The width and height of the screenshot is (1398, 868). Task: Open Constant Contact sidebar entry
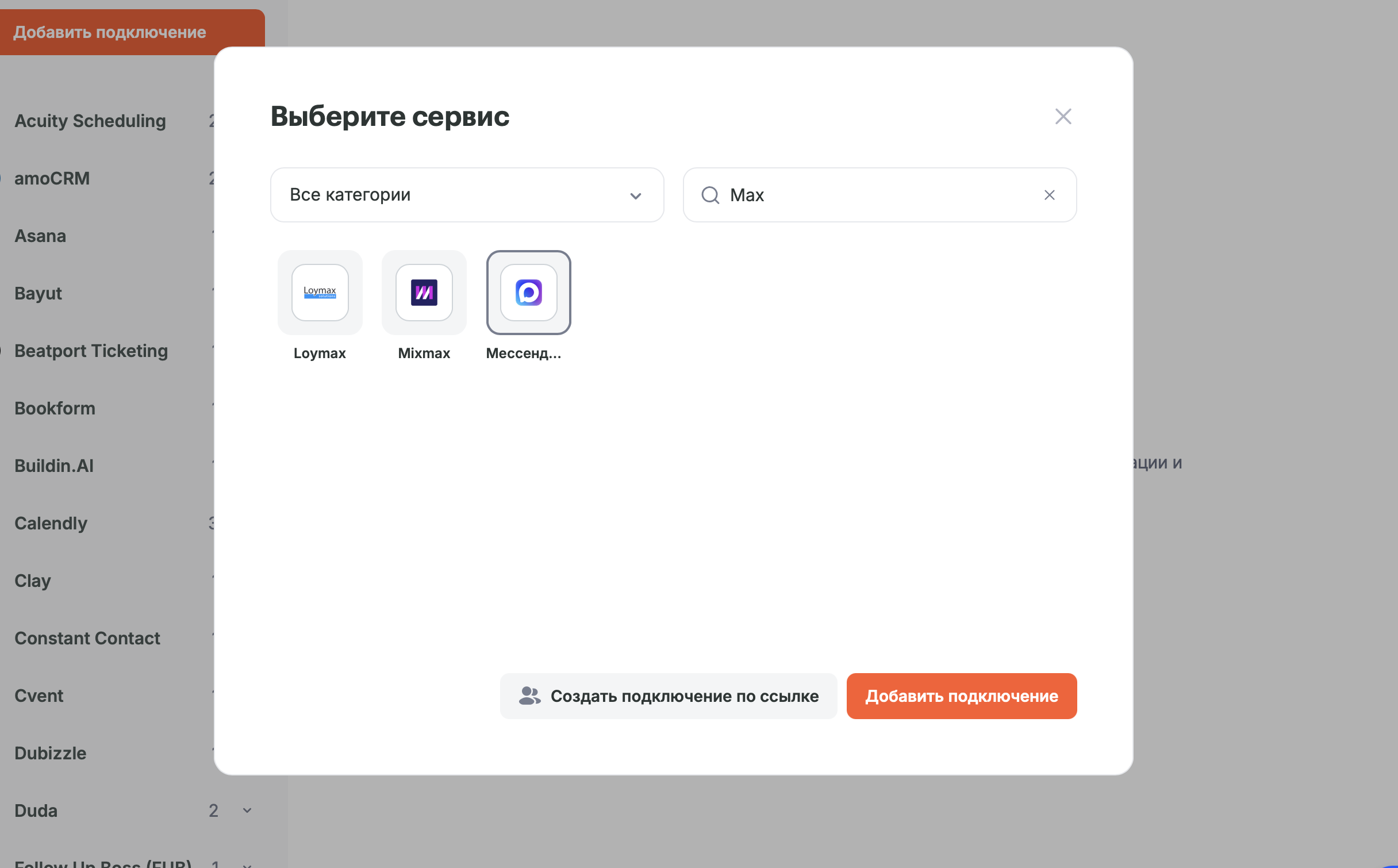pos(87,638)
